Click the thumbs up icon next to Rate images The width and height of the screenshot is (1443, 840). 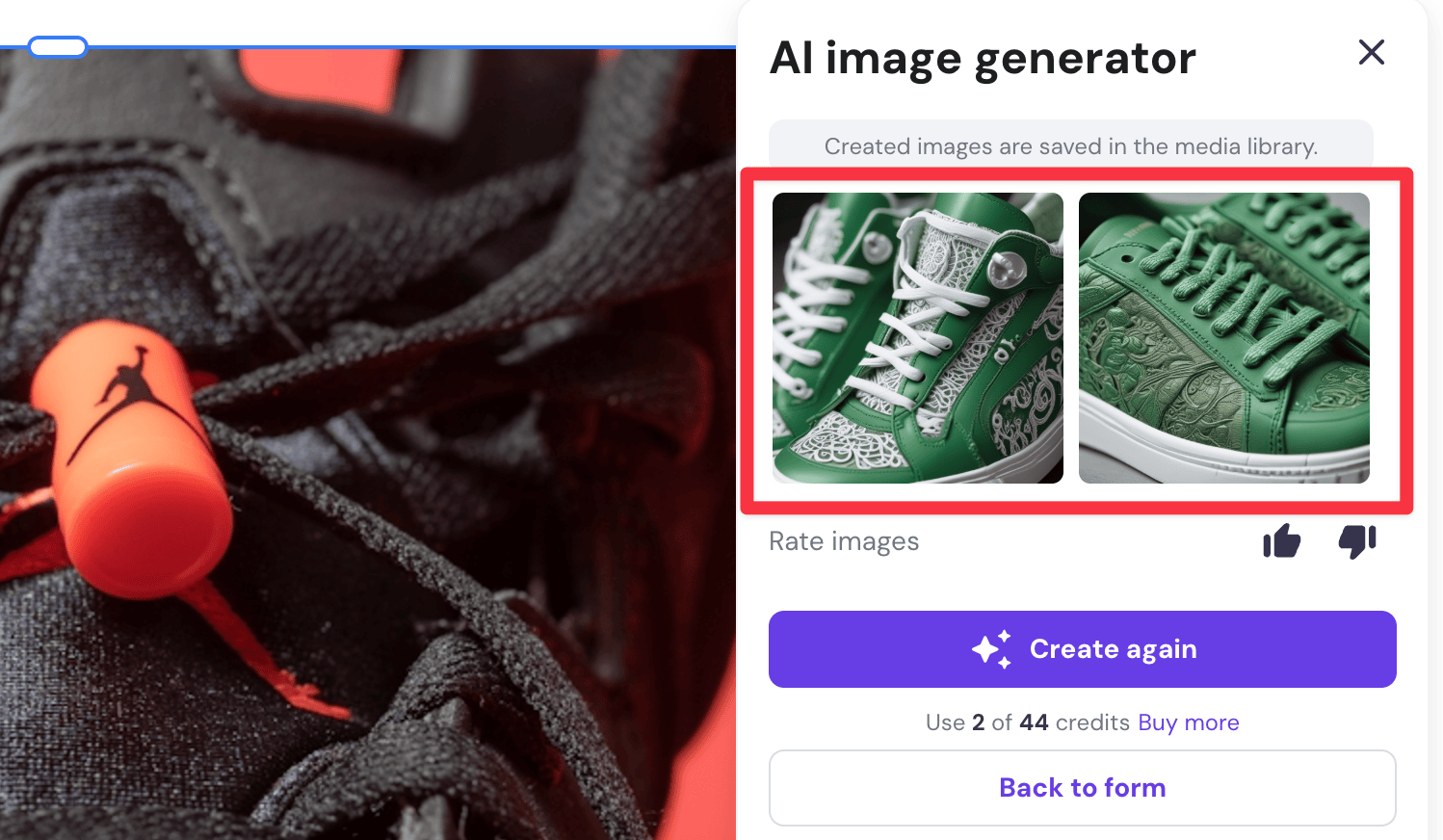coord(1281,541)
